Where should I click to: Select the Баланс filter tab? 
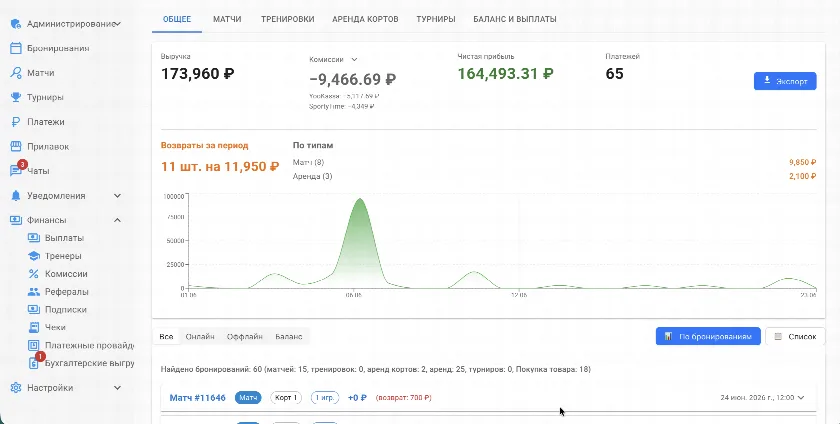(x=289, y=337)
